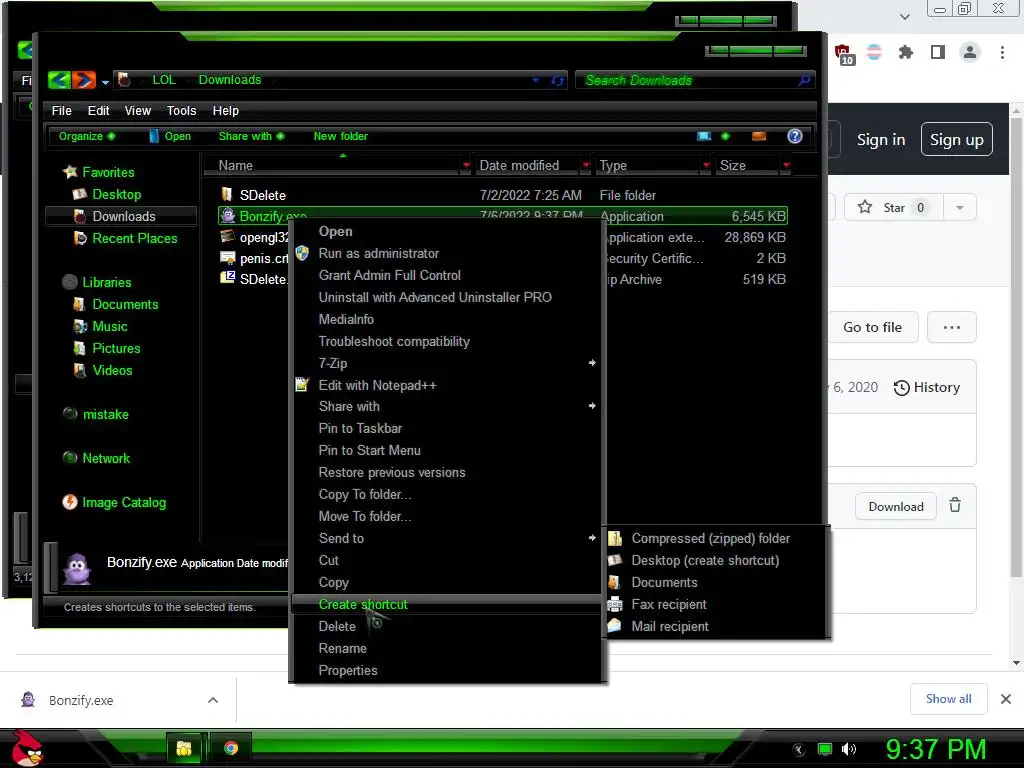Click Grant Admin Full Control entry
The height and width of the screenshot is (768, 1024).
(390, 276)
